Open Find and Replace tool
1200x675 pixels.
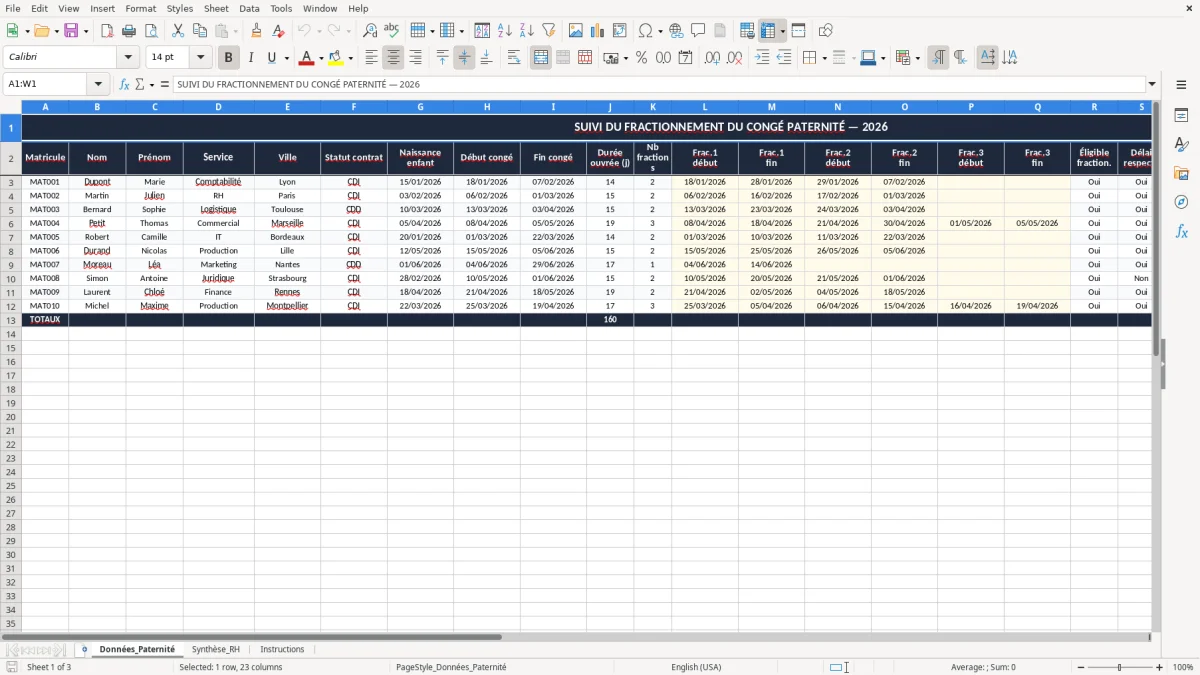370,31
